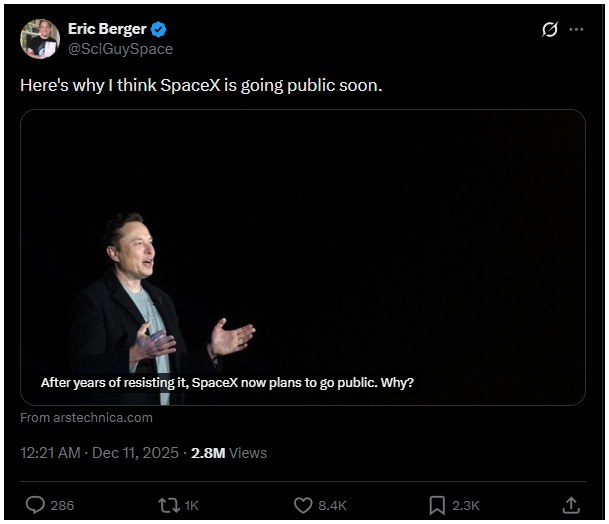Screen dimensions: 609x524
Task: Bookmark this post
Action: tap(437, 505)
